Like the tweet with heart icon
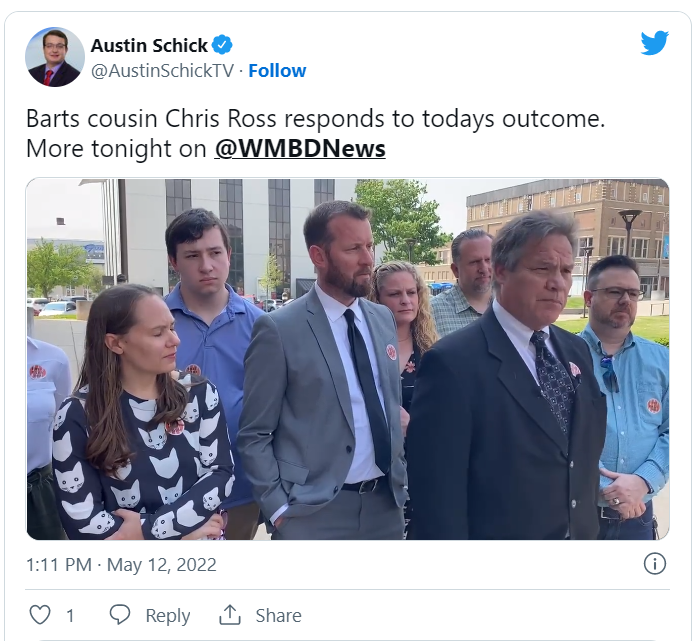The image size is (700, 641). coord(40,615)
